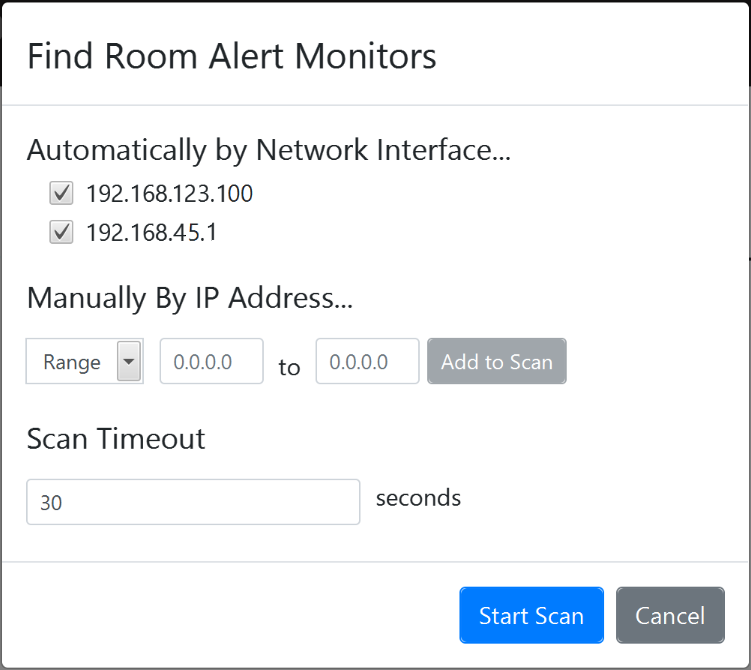
Task: Focus the starting IP address field
Action: pyautogui.click(x=211, y=361)
